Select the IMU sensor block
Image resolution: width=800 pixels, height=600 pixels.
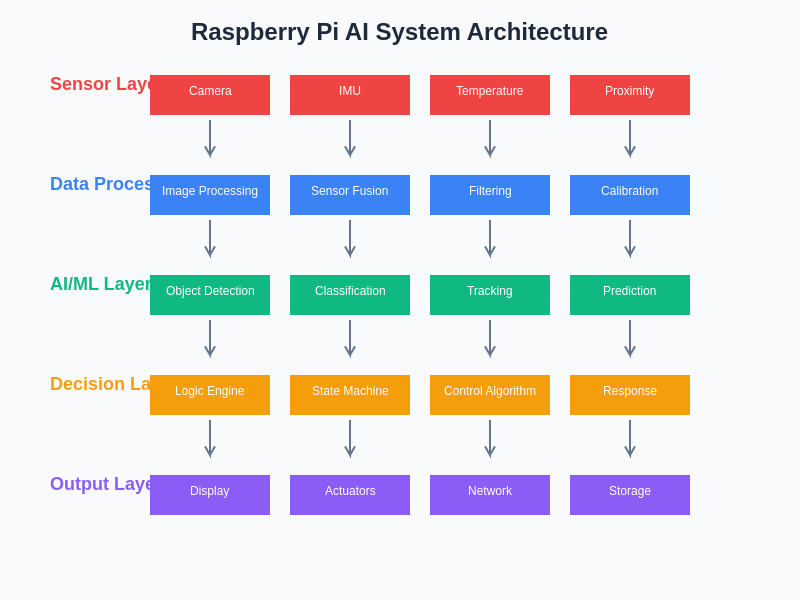[x=350, y=95]
